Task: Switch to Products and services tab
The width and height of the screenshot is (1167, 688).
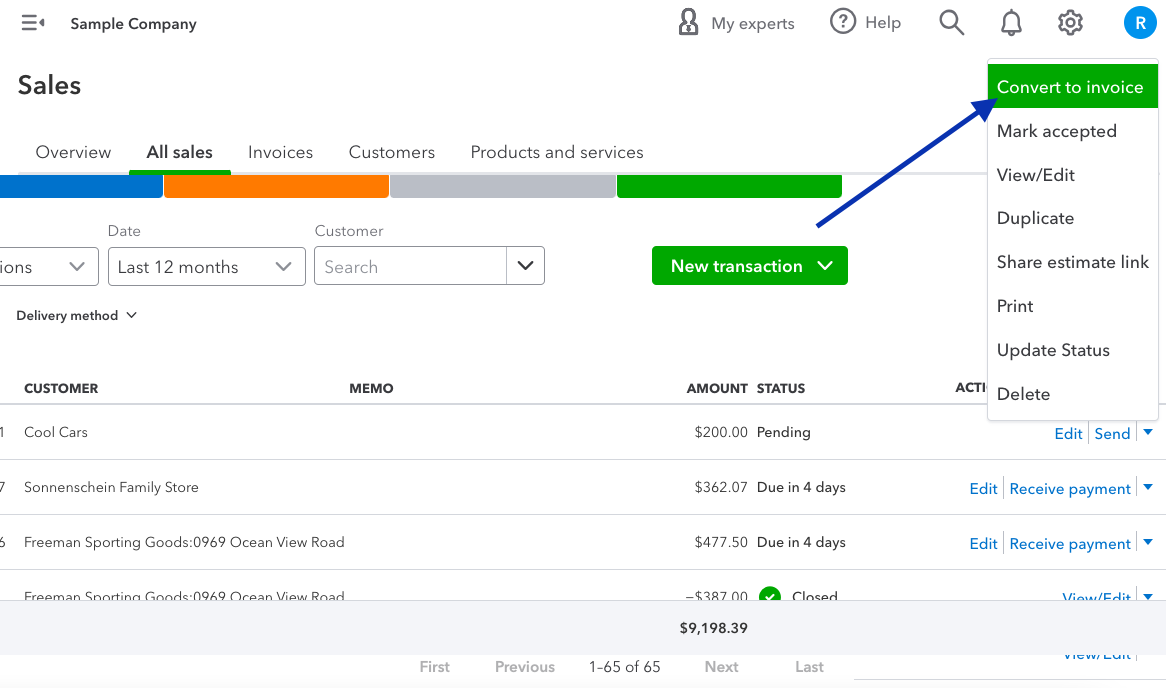Action: point(557,152)
